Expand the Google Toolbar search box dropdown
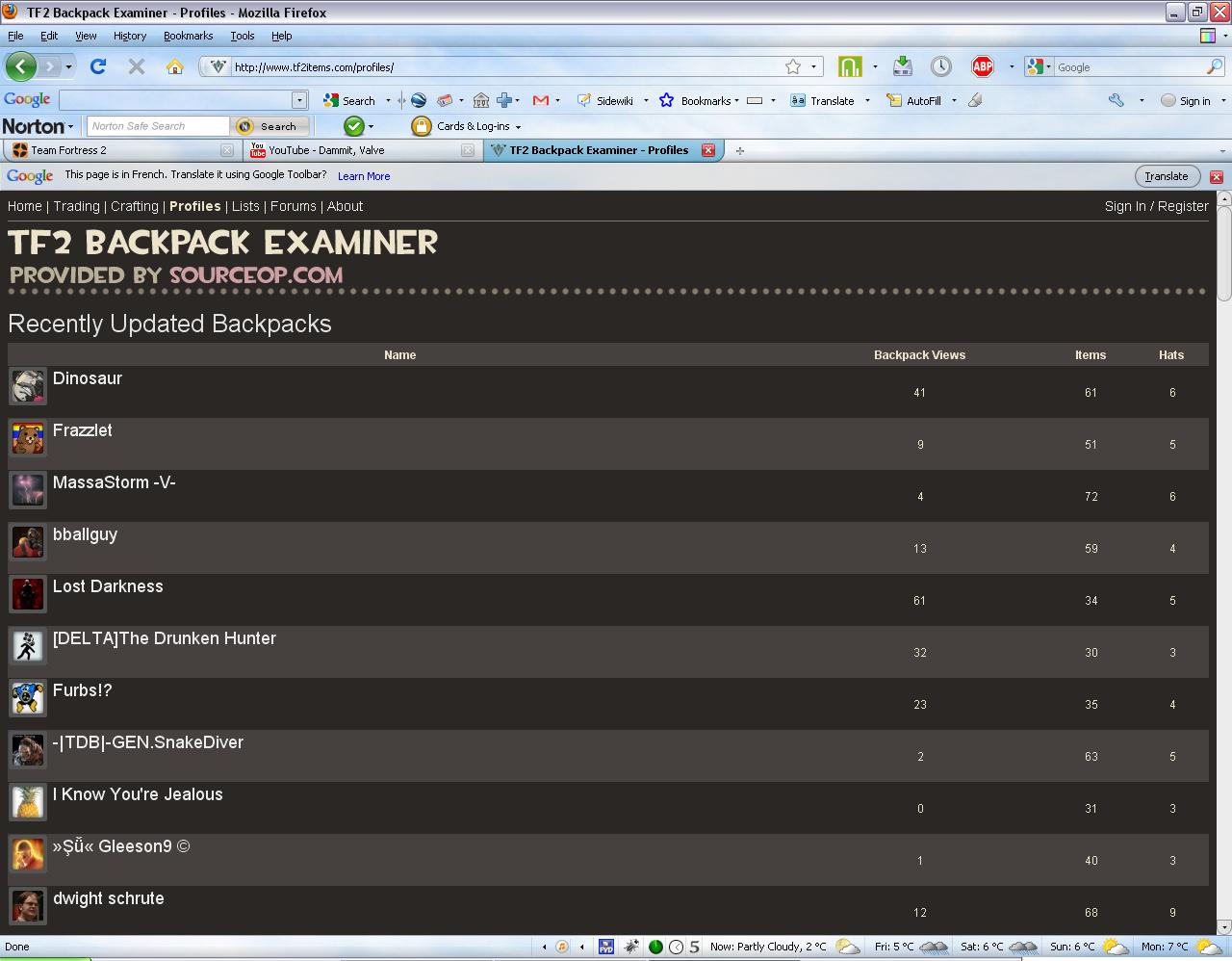 pos(299,100)
